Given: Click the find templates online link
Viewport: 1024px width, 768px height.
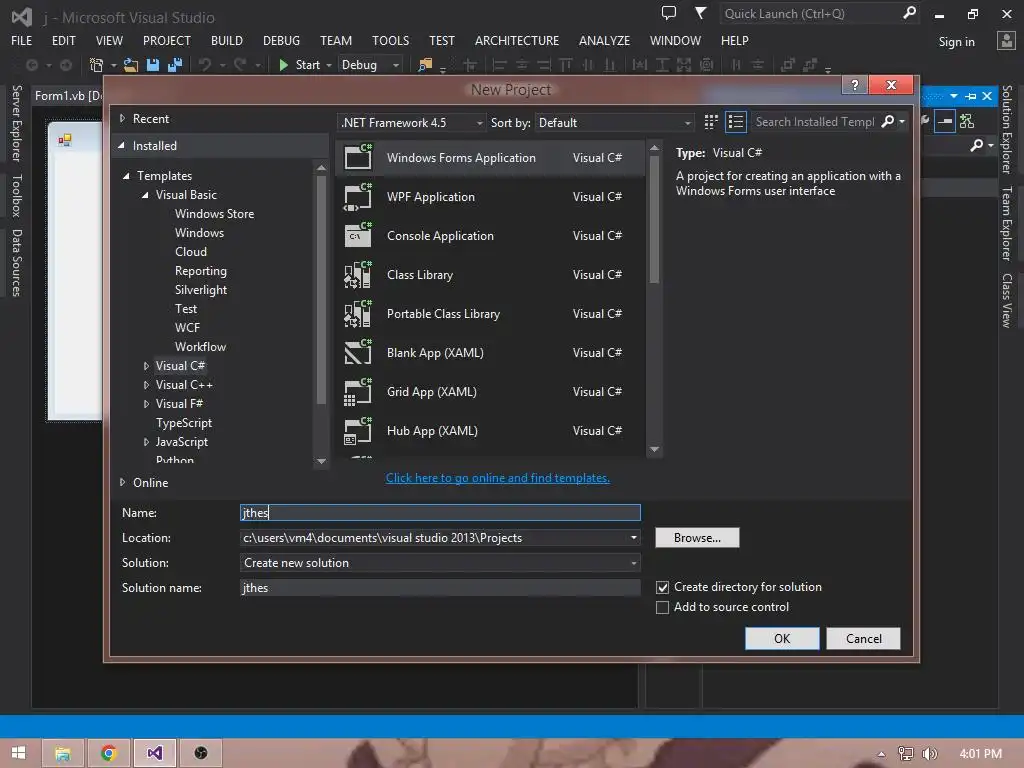Looking at the screenshot, I should tap(498, 478).
